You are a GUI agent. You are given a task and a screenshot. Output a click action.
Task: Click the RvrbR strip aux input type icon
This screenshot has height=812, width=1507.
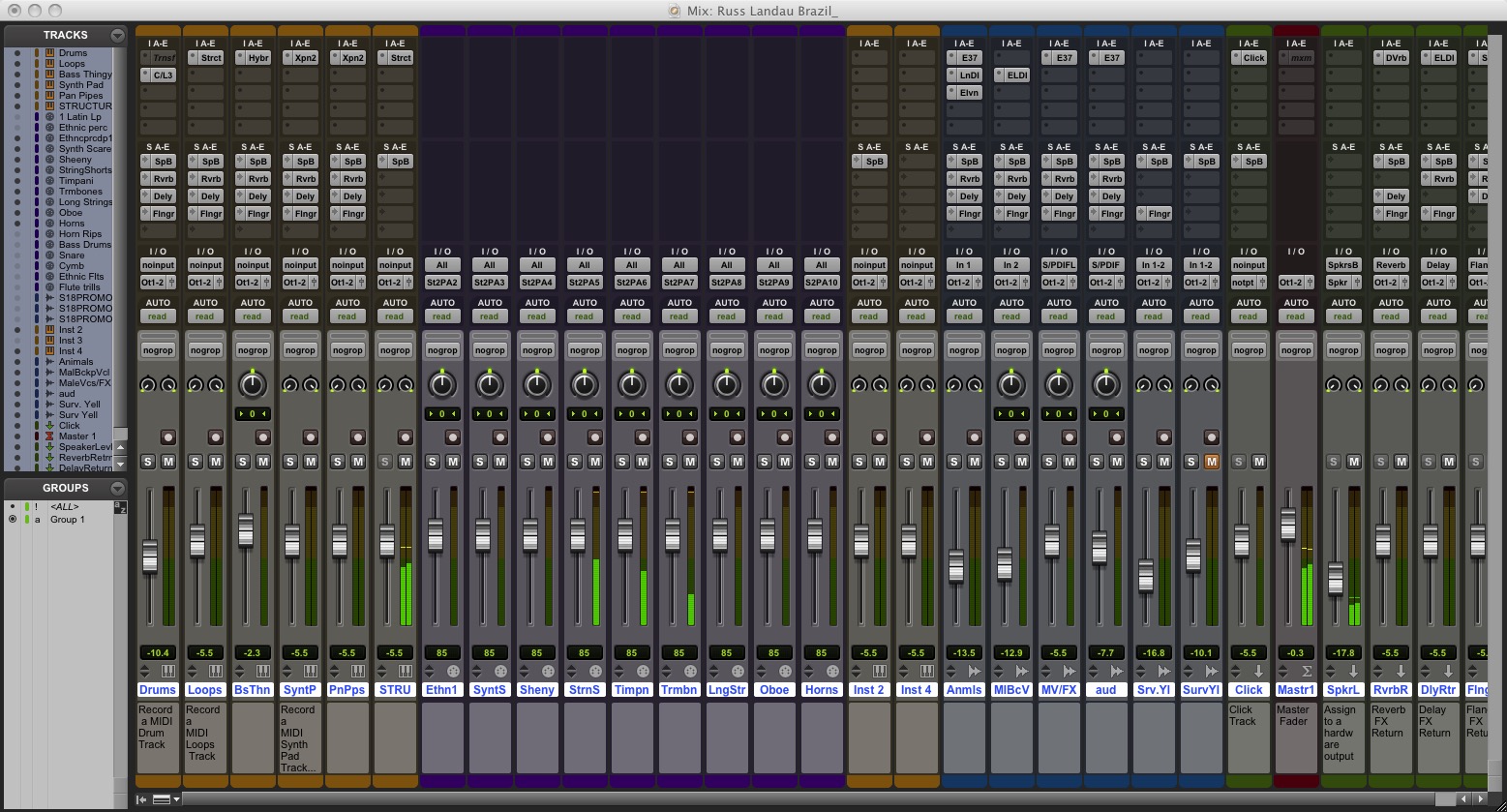coord(1402,671)
